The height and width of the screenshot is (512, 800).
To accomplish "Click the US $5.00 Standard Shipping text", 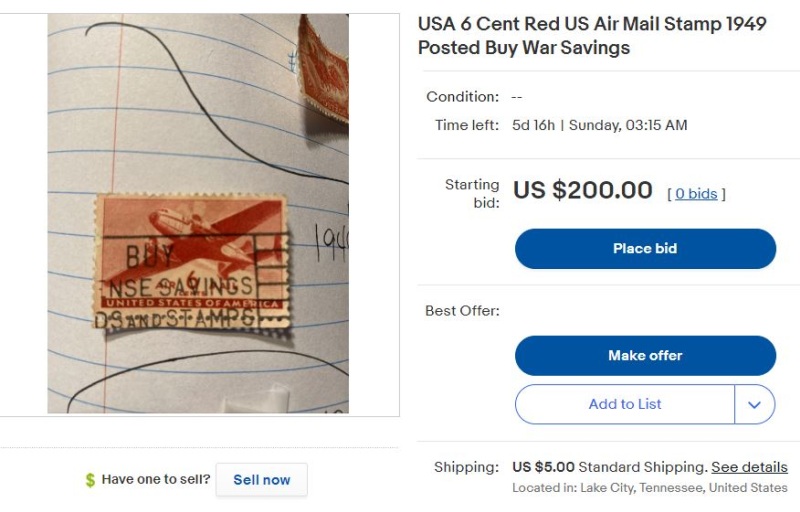I will (x=609, y=467).
